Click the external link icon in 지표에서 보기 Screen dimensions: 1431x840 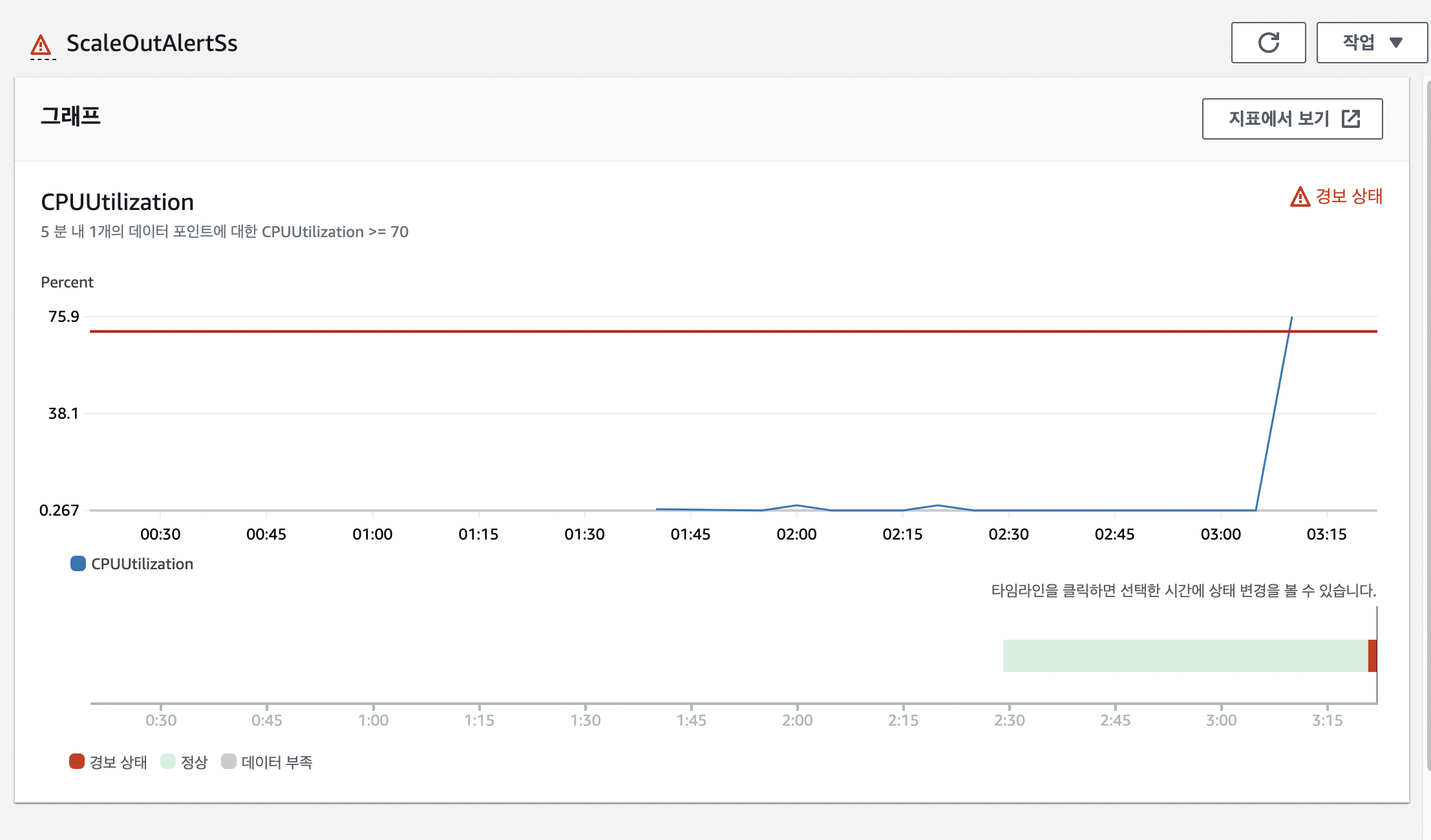(1351, 119)
